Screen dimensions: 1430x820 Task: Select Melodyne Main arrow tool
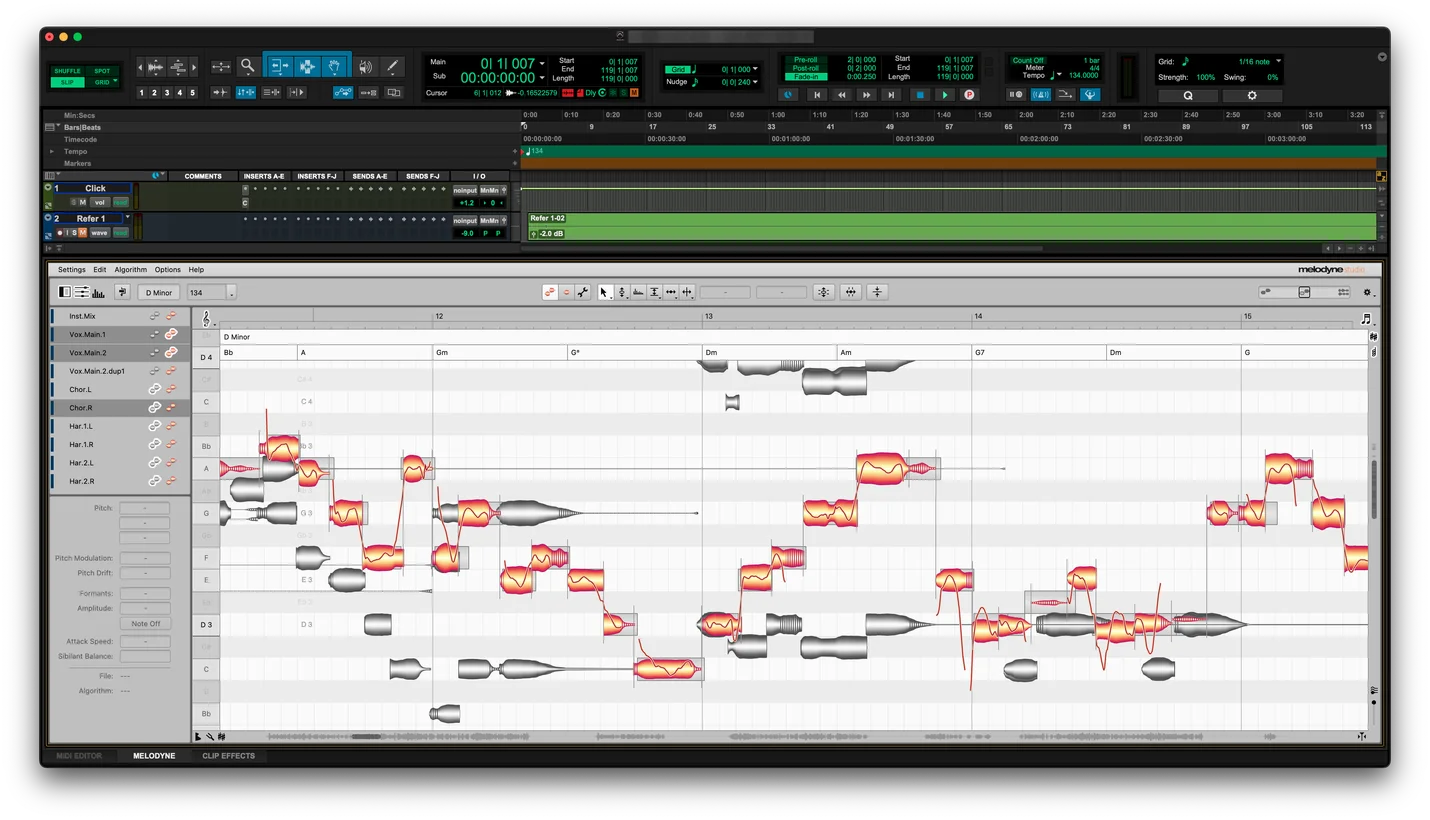pos(604,292)
